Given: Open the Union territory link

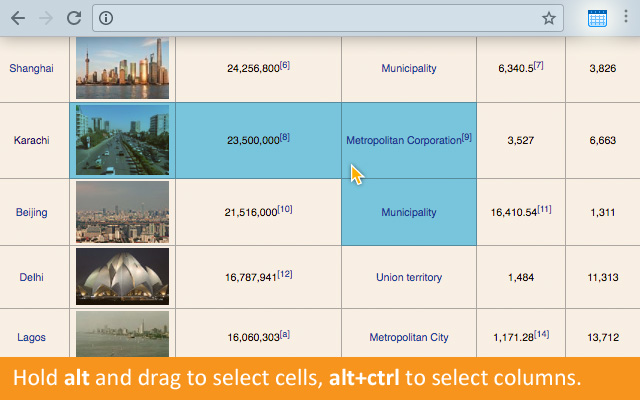Looking at the screenshot, I should coord(408,277).
